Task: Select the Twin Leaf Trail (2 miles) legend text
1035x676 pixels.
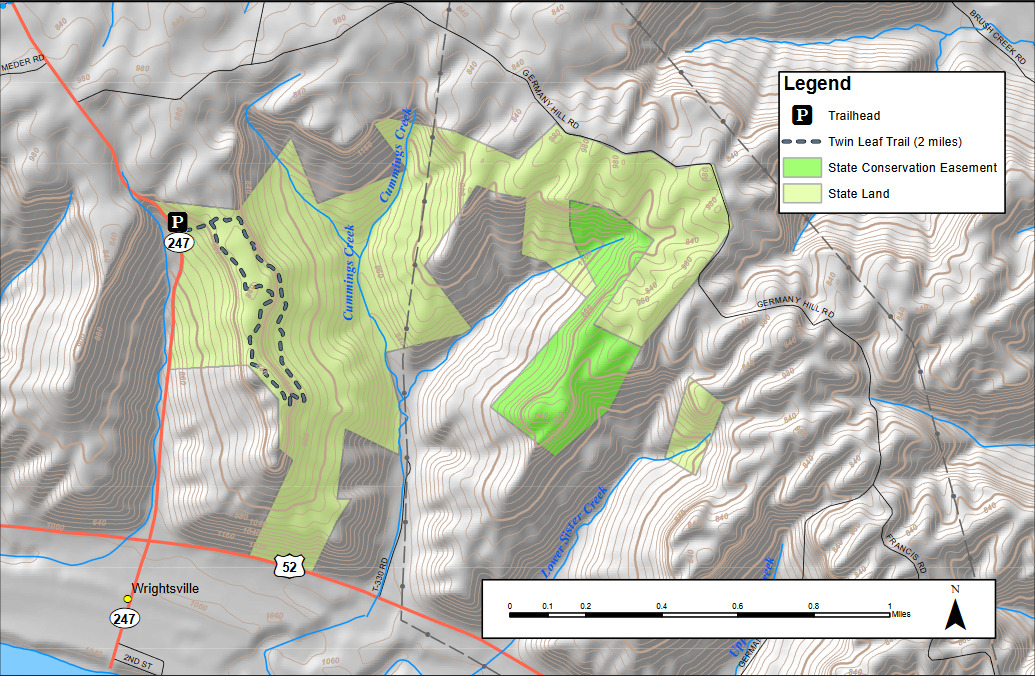Action: [893, 142]
